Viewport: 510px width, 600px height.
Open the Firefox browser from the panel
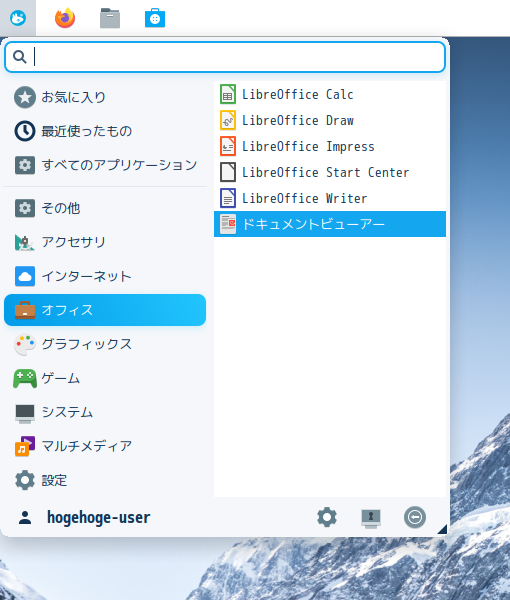[65, 18]
